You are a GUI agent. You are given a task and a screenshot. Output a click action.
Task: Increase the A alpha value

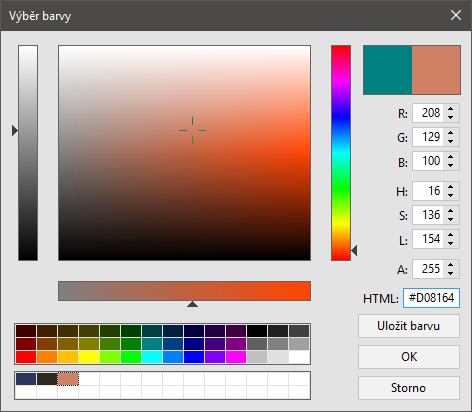pyautogui.click(x=451, y=265)
